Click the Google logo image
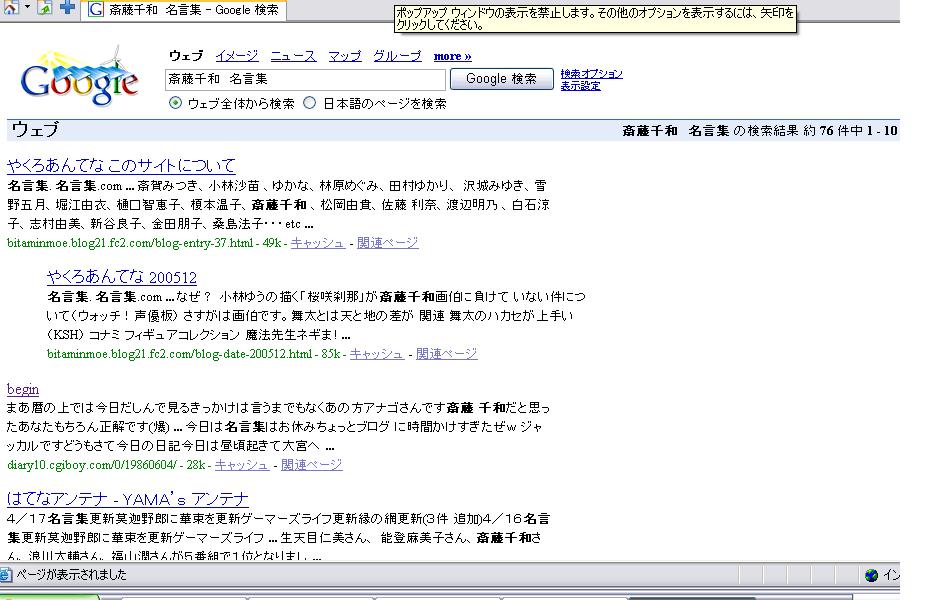 (x=79, y=76)
